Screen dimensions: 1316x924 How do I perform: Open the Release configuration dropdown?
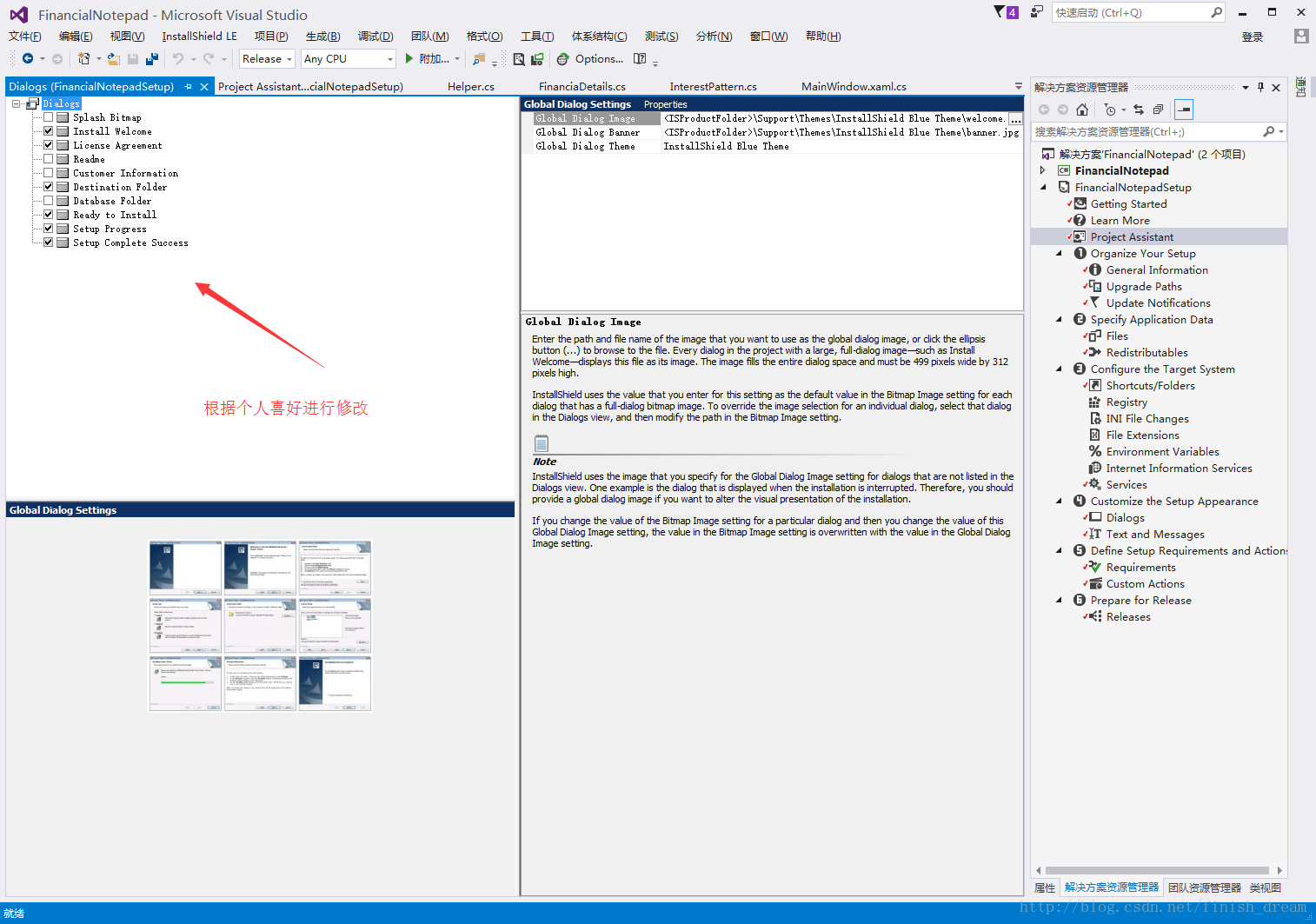(x=267, y=58)
